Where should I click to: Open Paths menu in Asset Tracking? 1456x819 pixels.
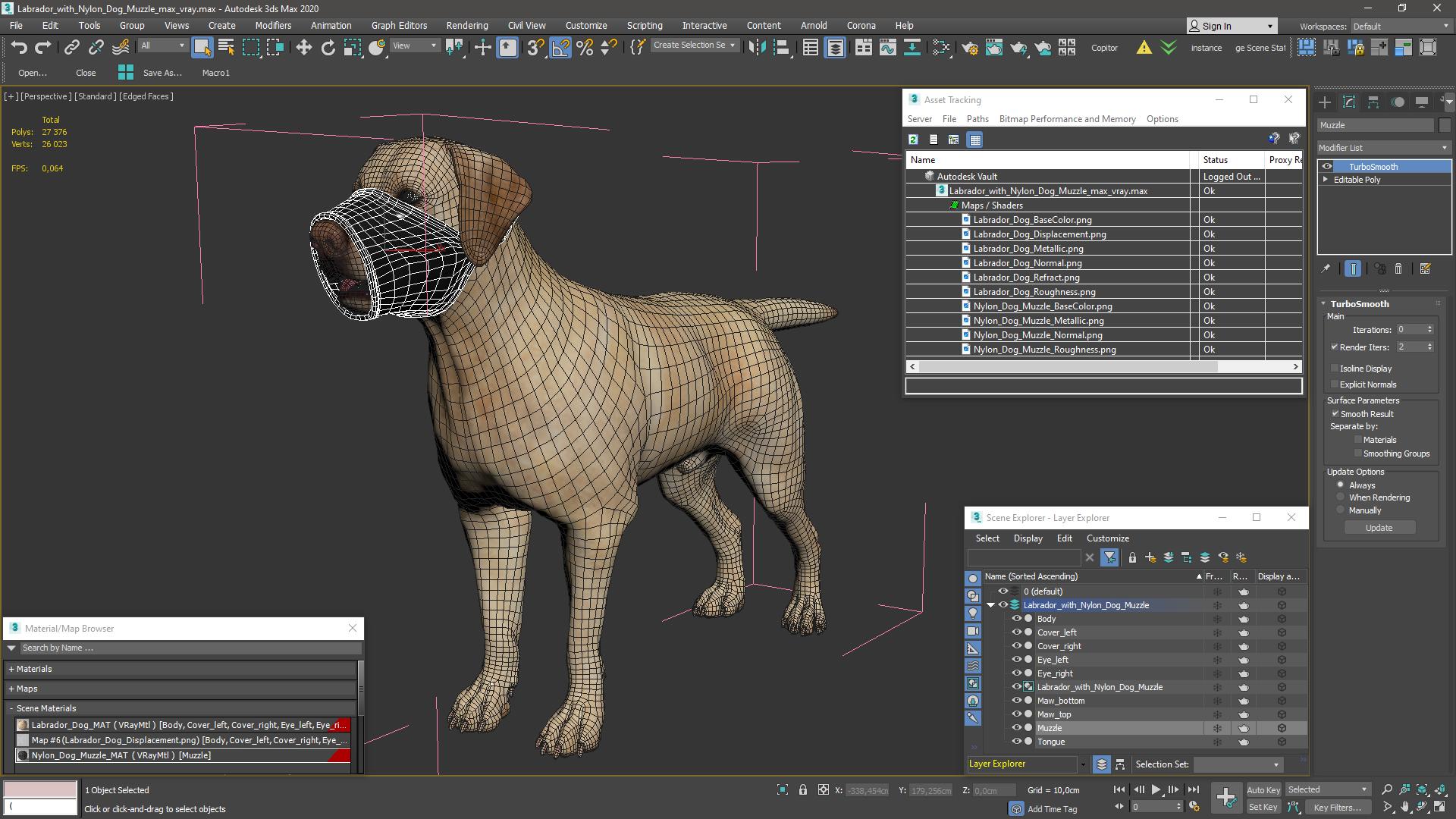tap(977, 119)
